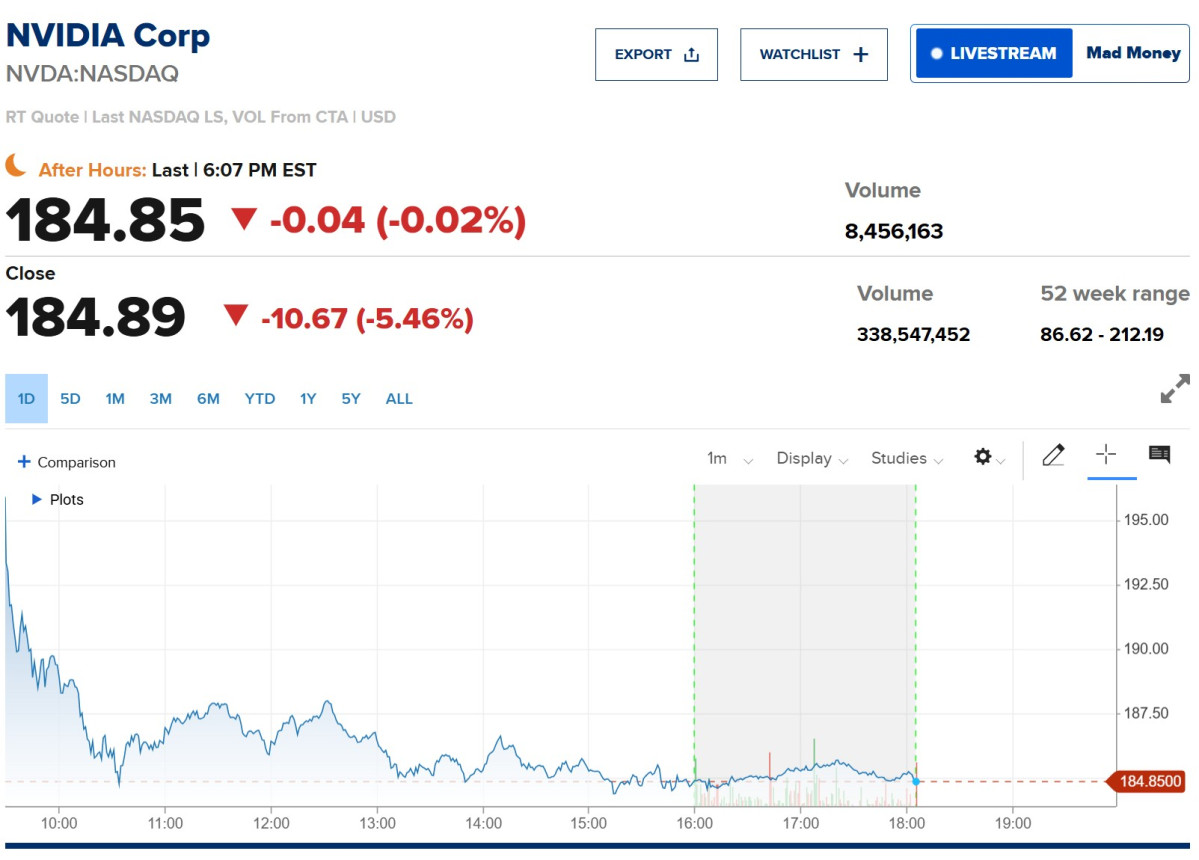Image resolution: width=1199 pixels, height=860 pixels.
Task: Switch to the 6M time range
Action: tap(208, 398)
